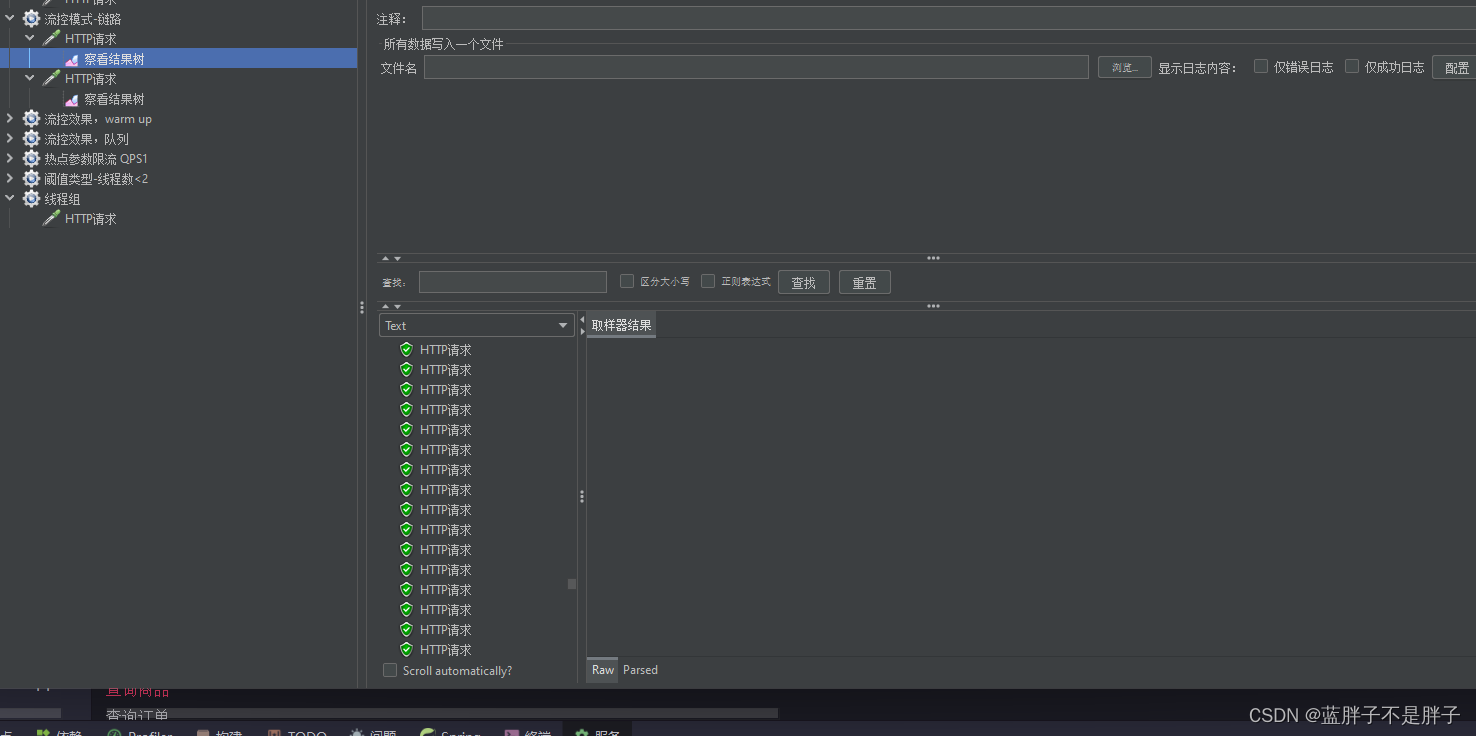1476x736 pixels.
Task: Select the HTTP请求 label under 线程组
Action: click(91, 219)
